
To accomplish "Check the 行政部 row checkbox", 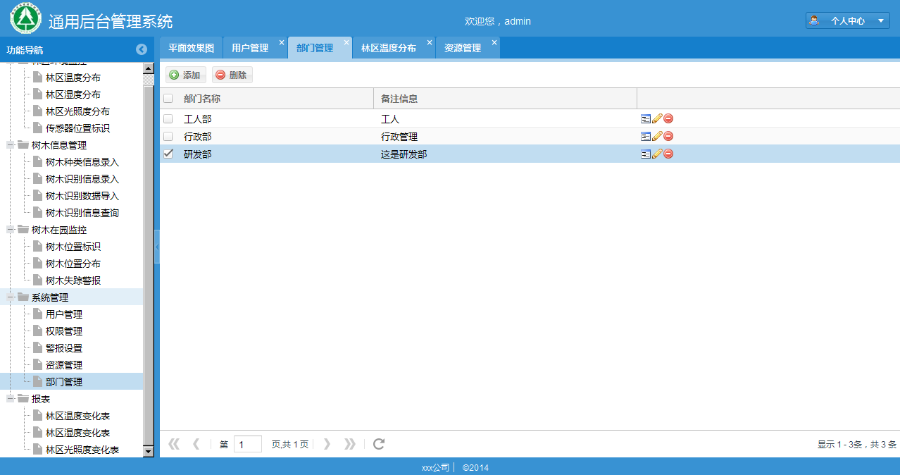I will click(168, 137).
